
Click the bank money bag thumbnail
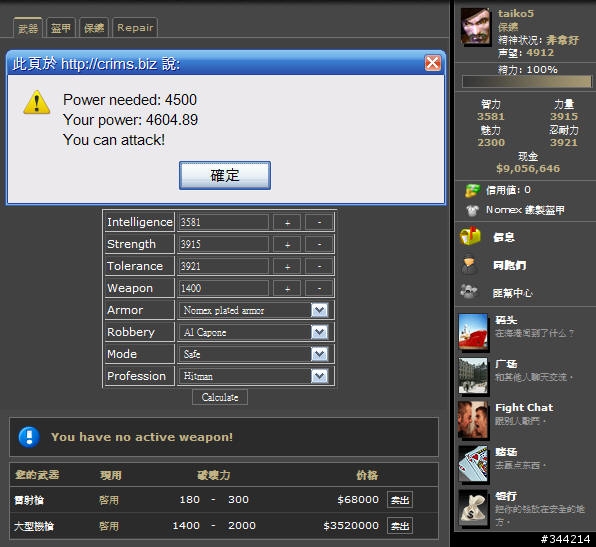click(473, 508)
